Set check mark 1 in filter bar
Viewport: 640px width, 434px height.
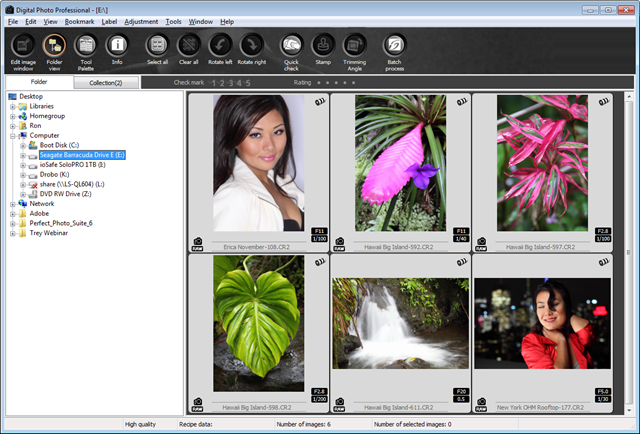(214, 82)
